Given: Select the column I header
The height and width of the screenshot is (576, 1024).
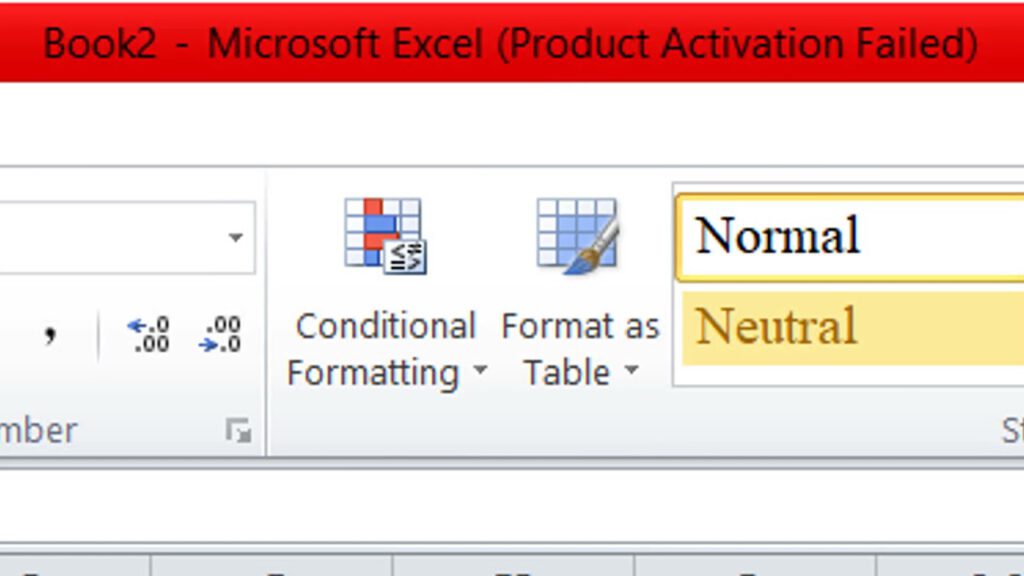Looking at the screenshot, I should [755, 566].
